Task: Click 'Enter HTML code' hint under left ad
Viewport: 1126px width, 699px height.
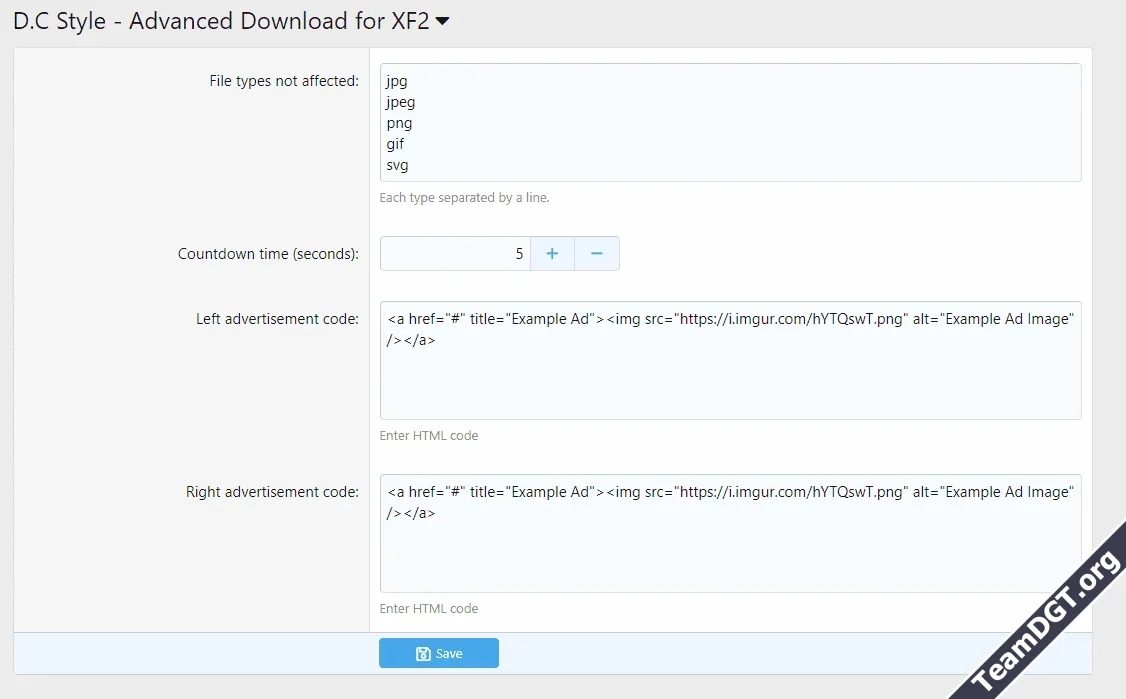Action: tap(429, 436)
